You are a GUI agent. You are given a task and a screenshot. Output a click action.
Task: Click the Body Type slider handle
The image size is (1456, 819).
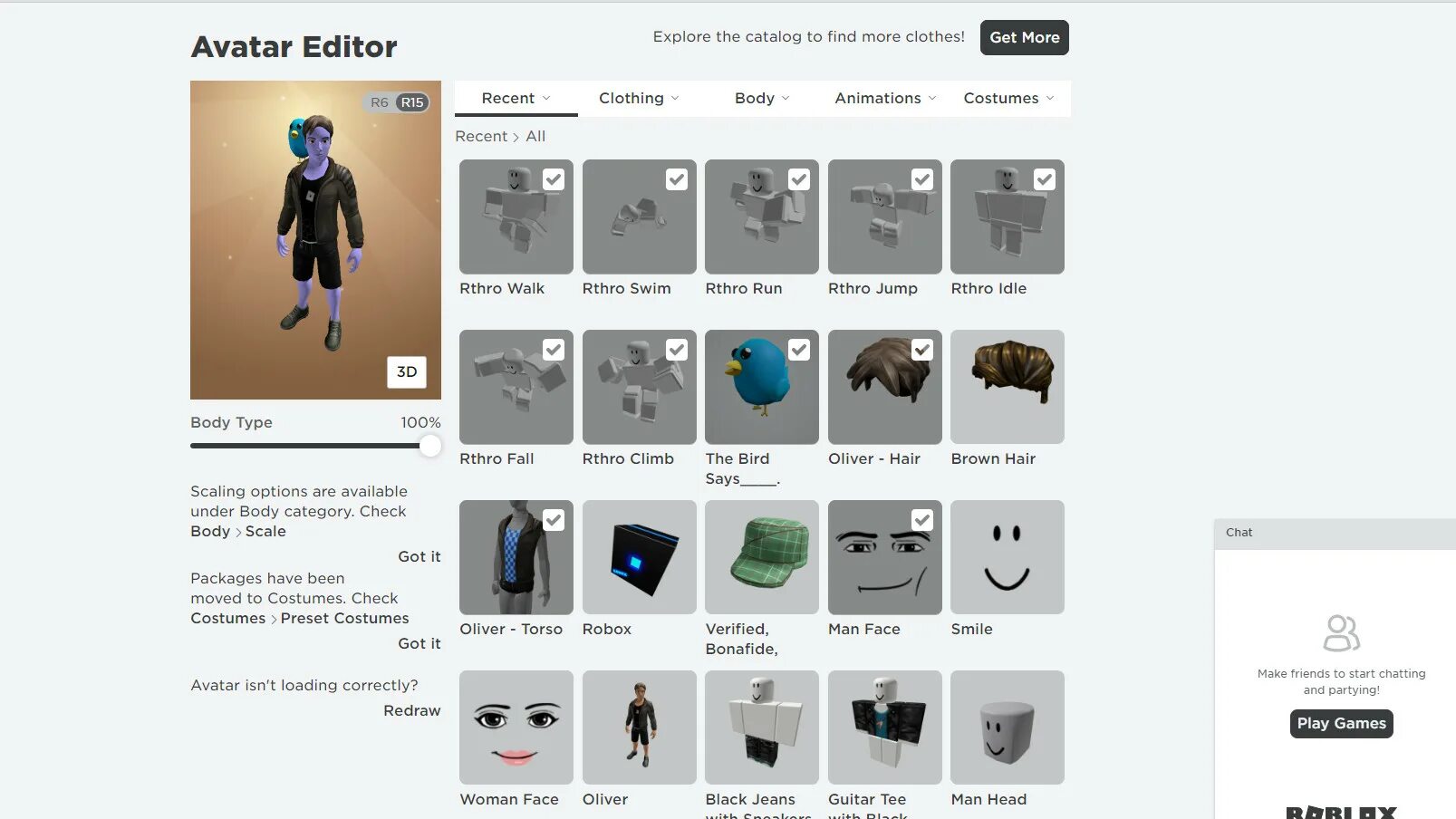[x=430, y=446]
